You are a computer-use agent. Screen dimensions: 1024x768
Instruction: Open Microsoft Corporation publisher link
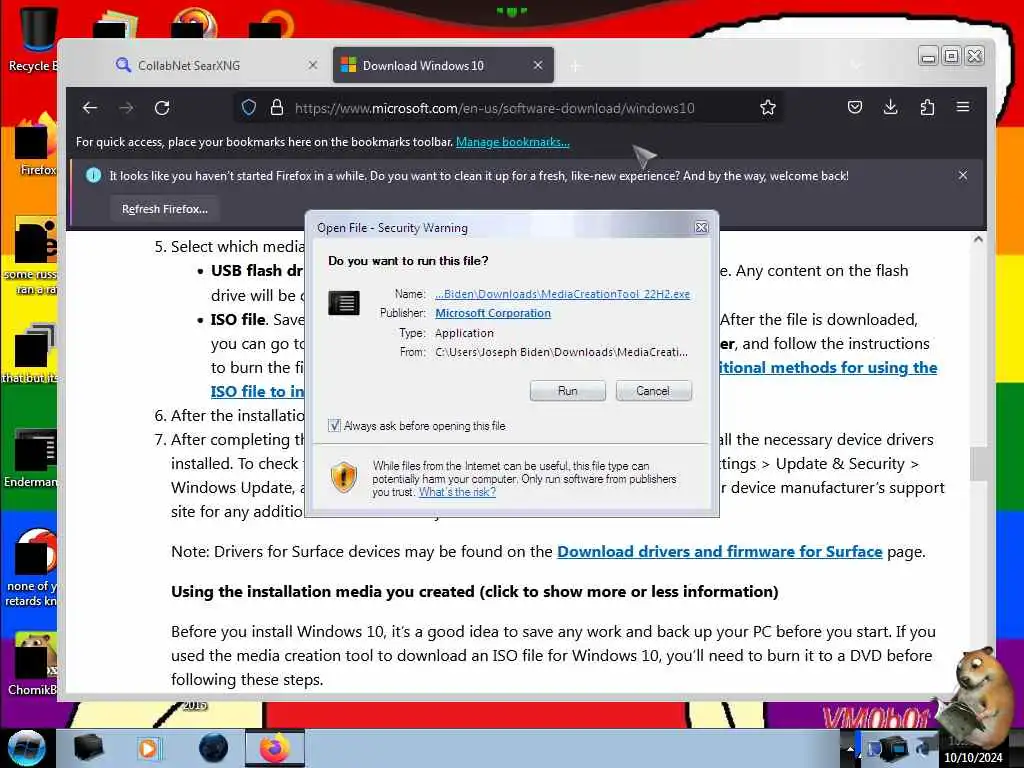pyautogui.click(x=493, y=313)
